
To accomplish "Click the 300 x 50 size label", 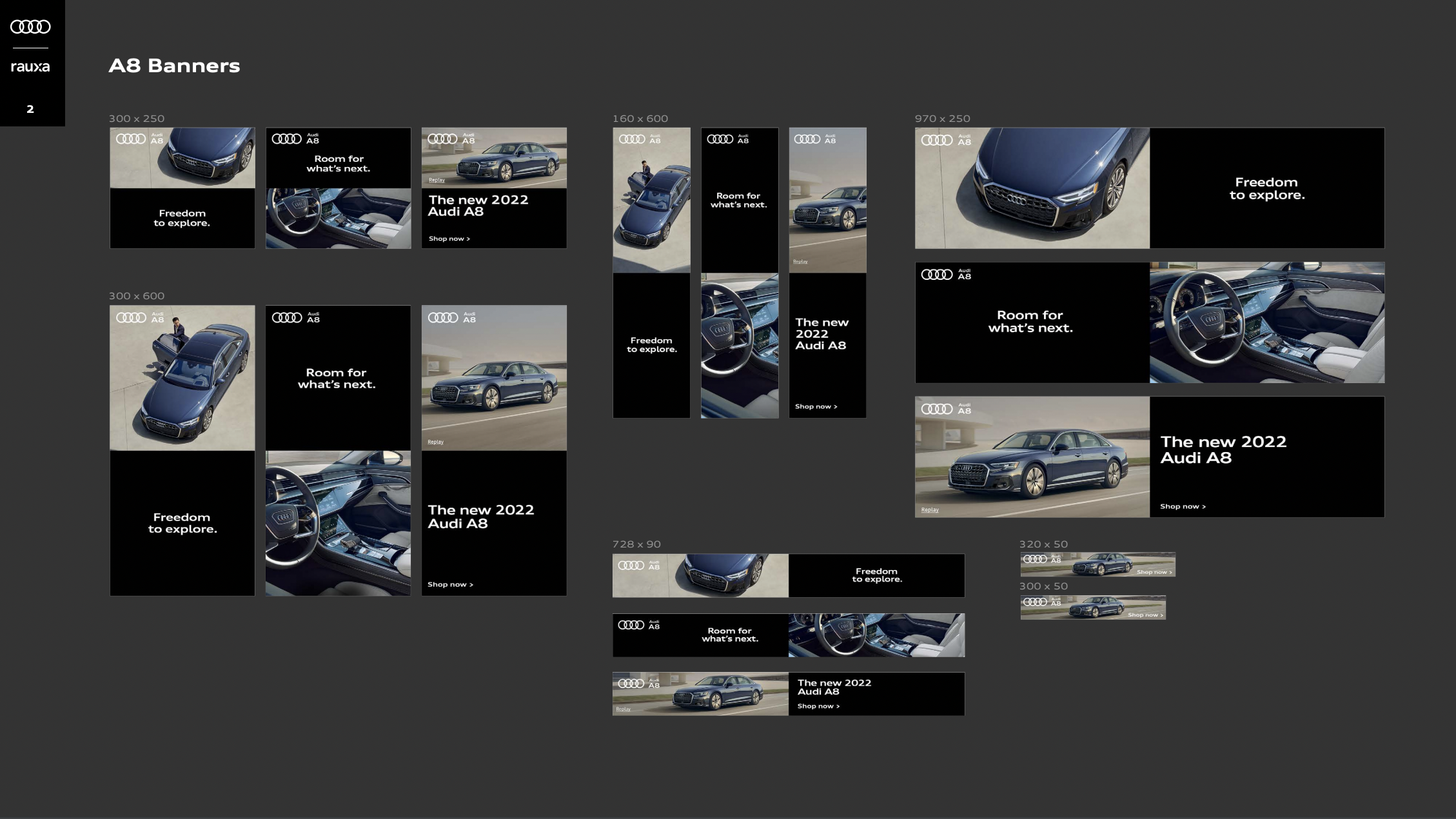I will (x=1043, y=586).
